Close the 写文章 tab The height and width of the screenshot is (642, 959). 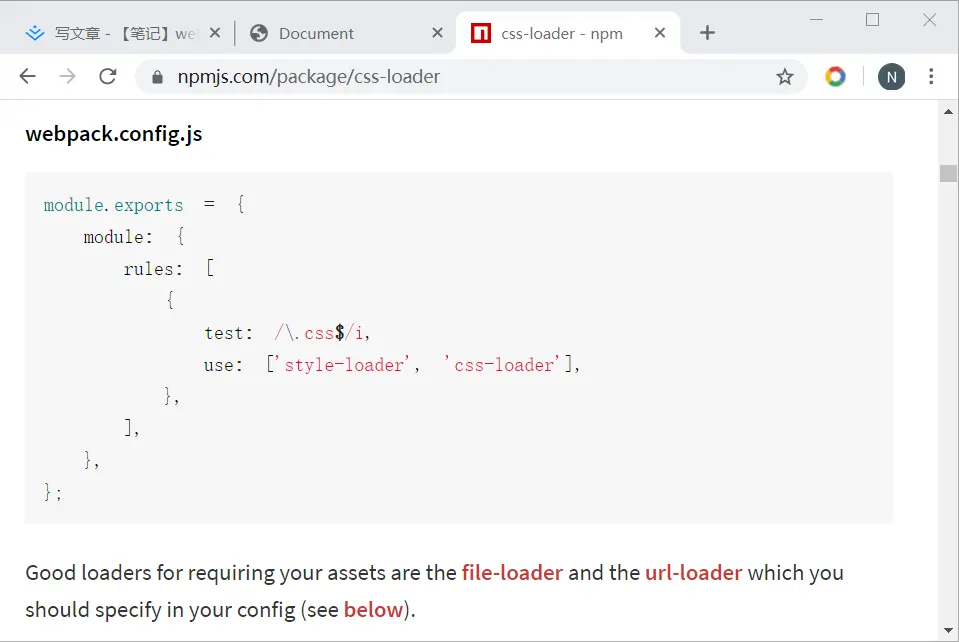(215, 33)
